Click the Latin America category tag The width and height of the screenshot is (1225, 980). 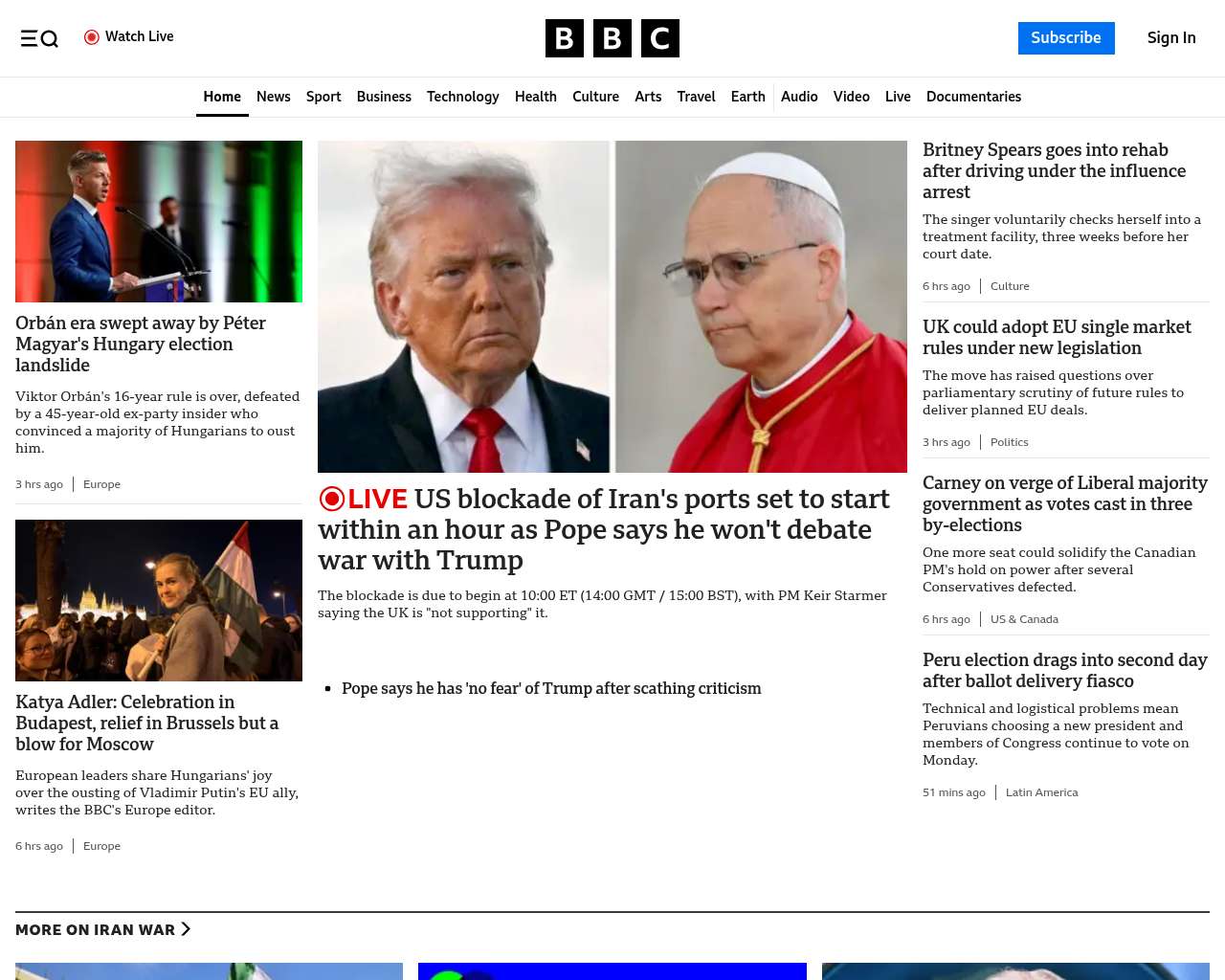[x=1041, y=792]
